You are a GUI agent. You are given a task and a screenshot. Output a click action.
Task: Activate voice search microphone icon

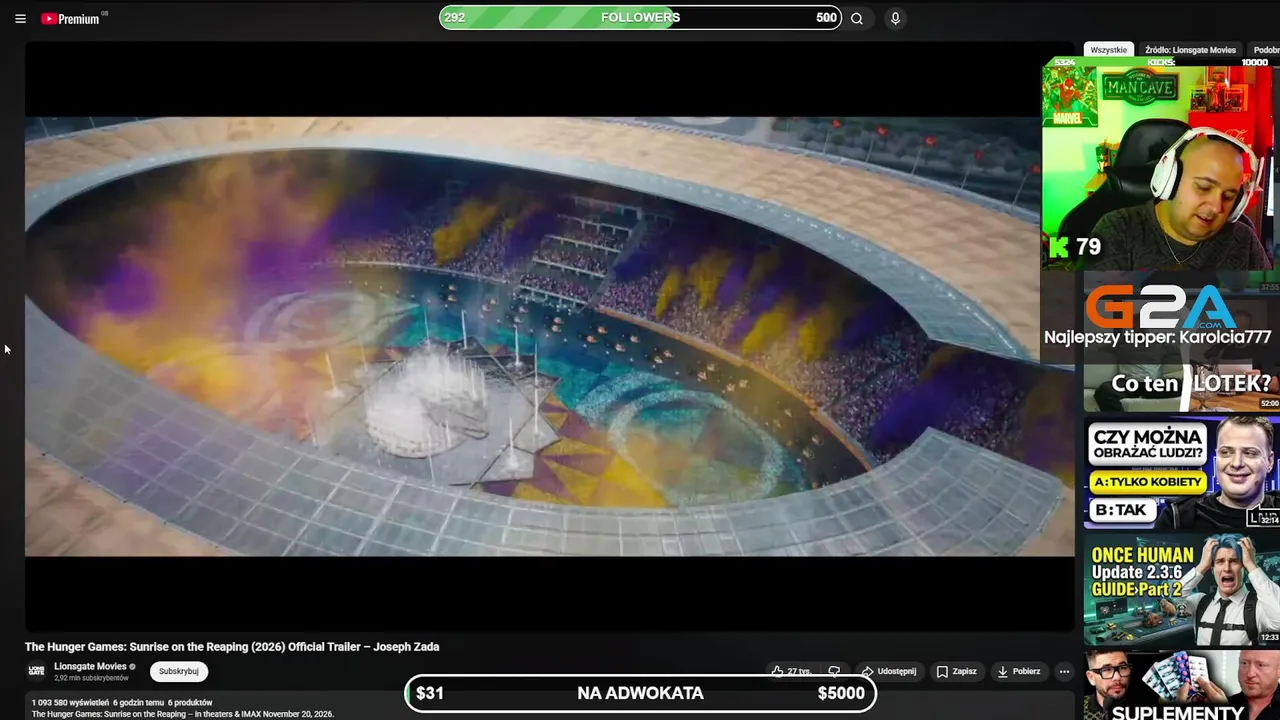click(x=895, y=18)
